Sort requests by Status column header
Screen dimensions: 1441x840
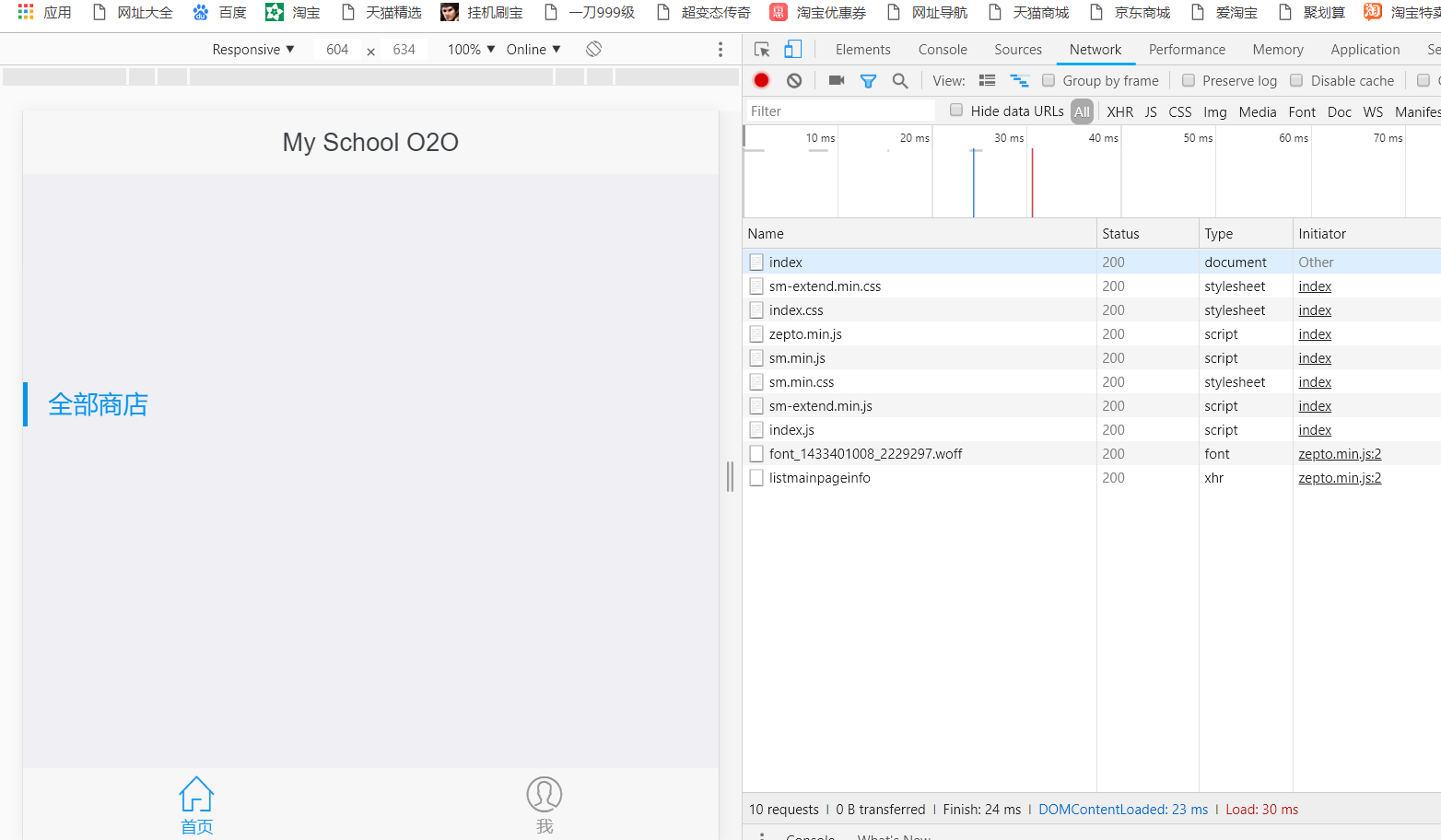click(x=1148, y=234)
